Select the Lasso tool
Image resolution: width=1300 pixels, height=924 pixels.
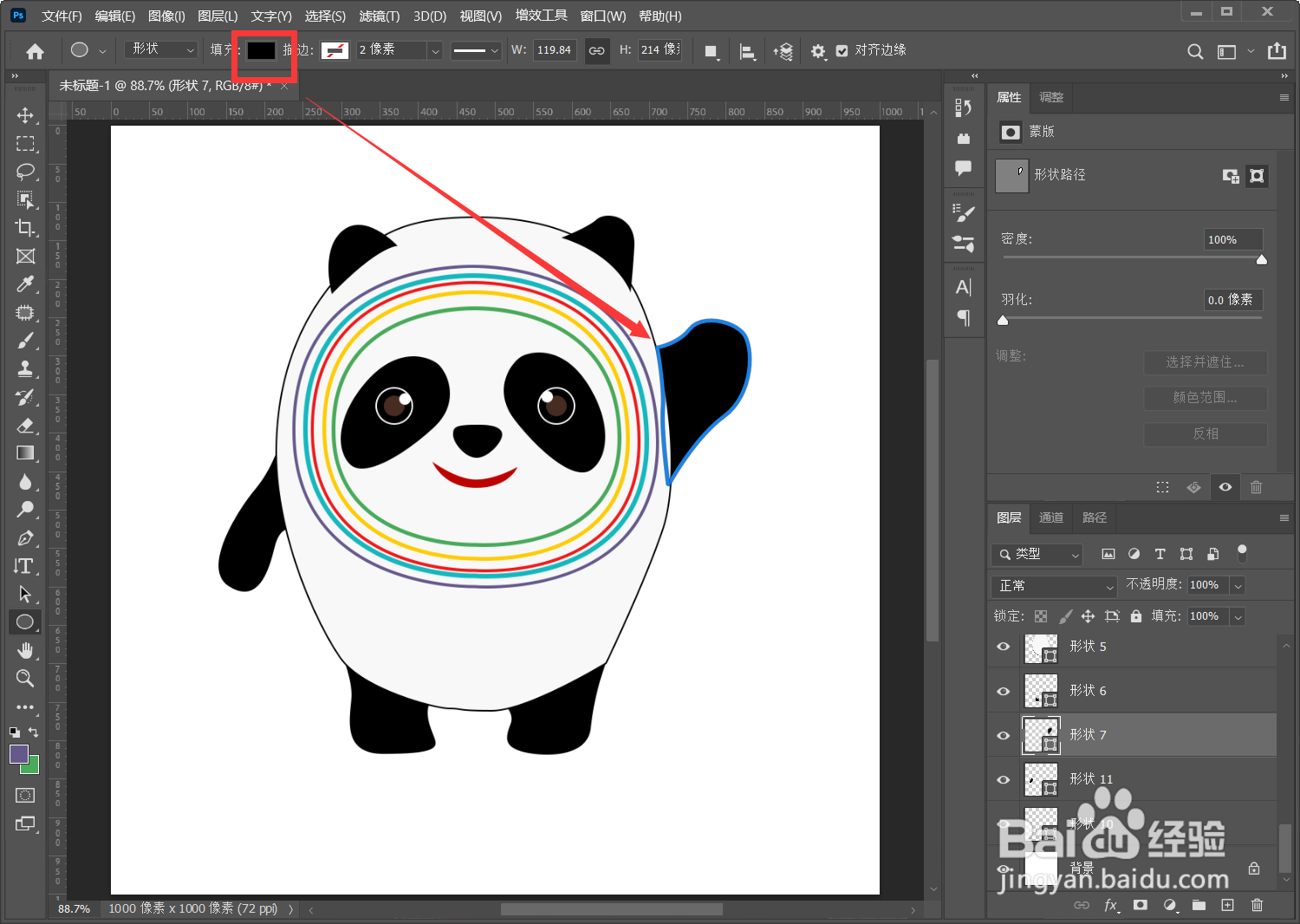25,172
